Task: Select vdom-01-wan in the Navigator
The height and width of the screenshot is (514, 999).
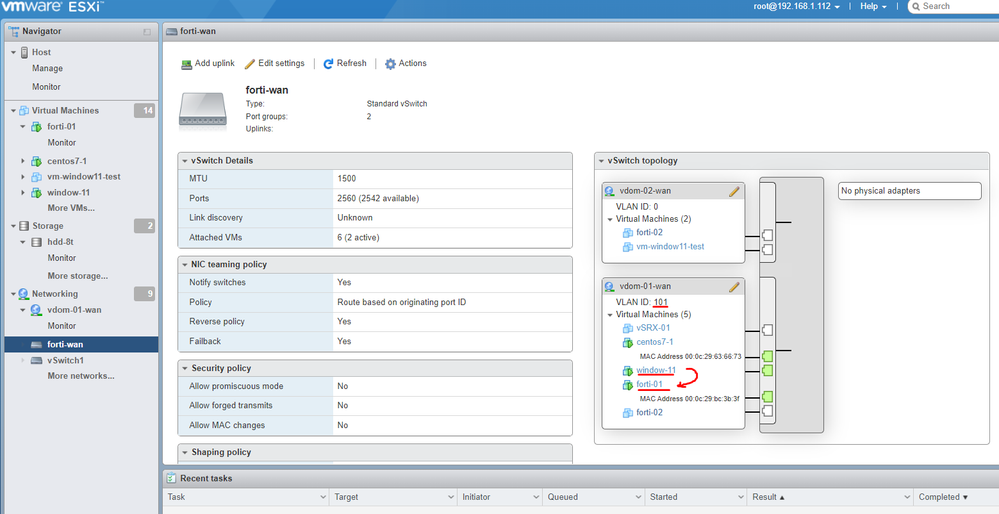Action: [x=74, y=310]
